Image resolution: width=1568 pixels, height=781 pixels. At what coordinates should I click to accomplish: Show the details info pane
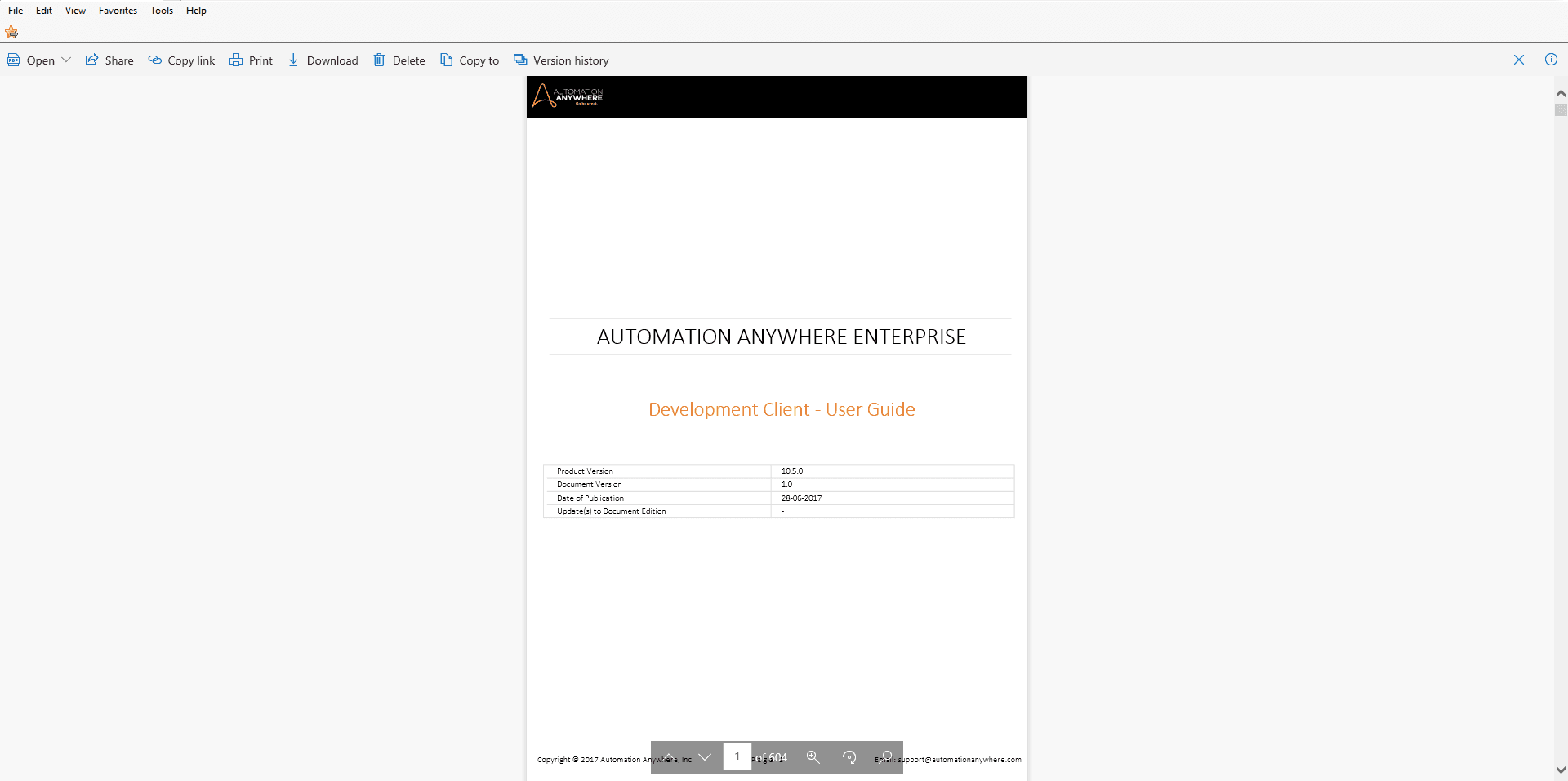pos(1551,60)
